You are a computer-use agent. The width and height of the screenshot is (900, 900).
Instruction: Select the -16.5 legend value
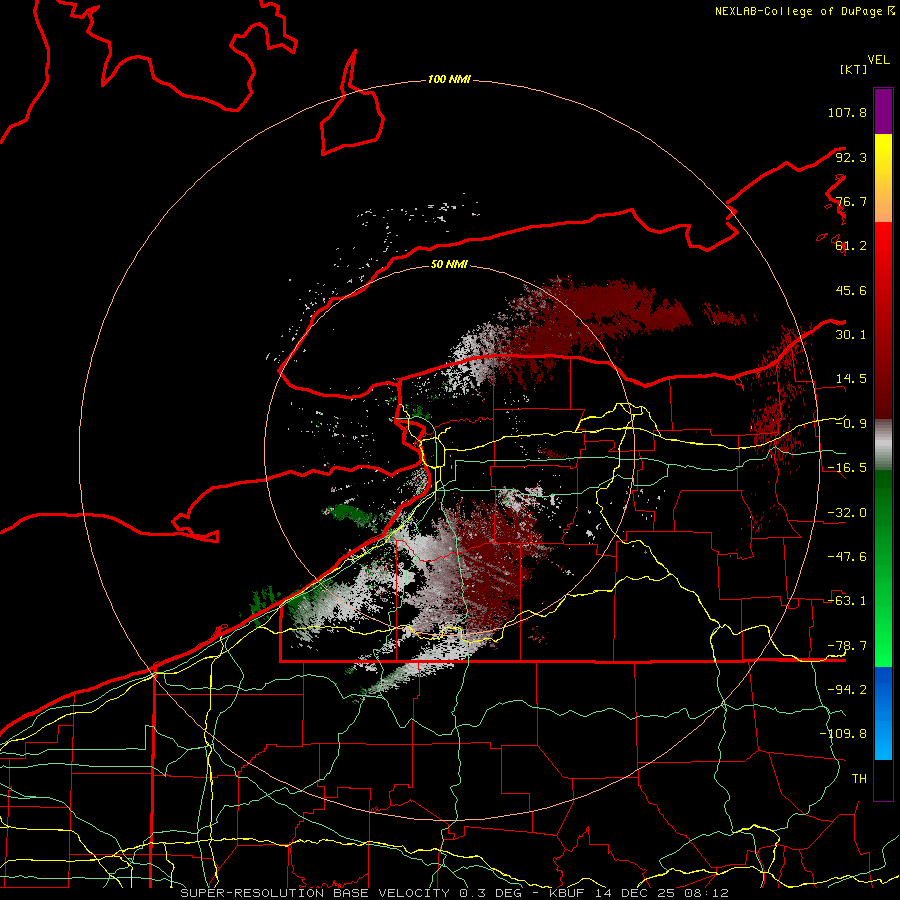[x=847, y=468]
